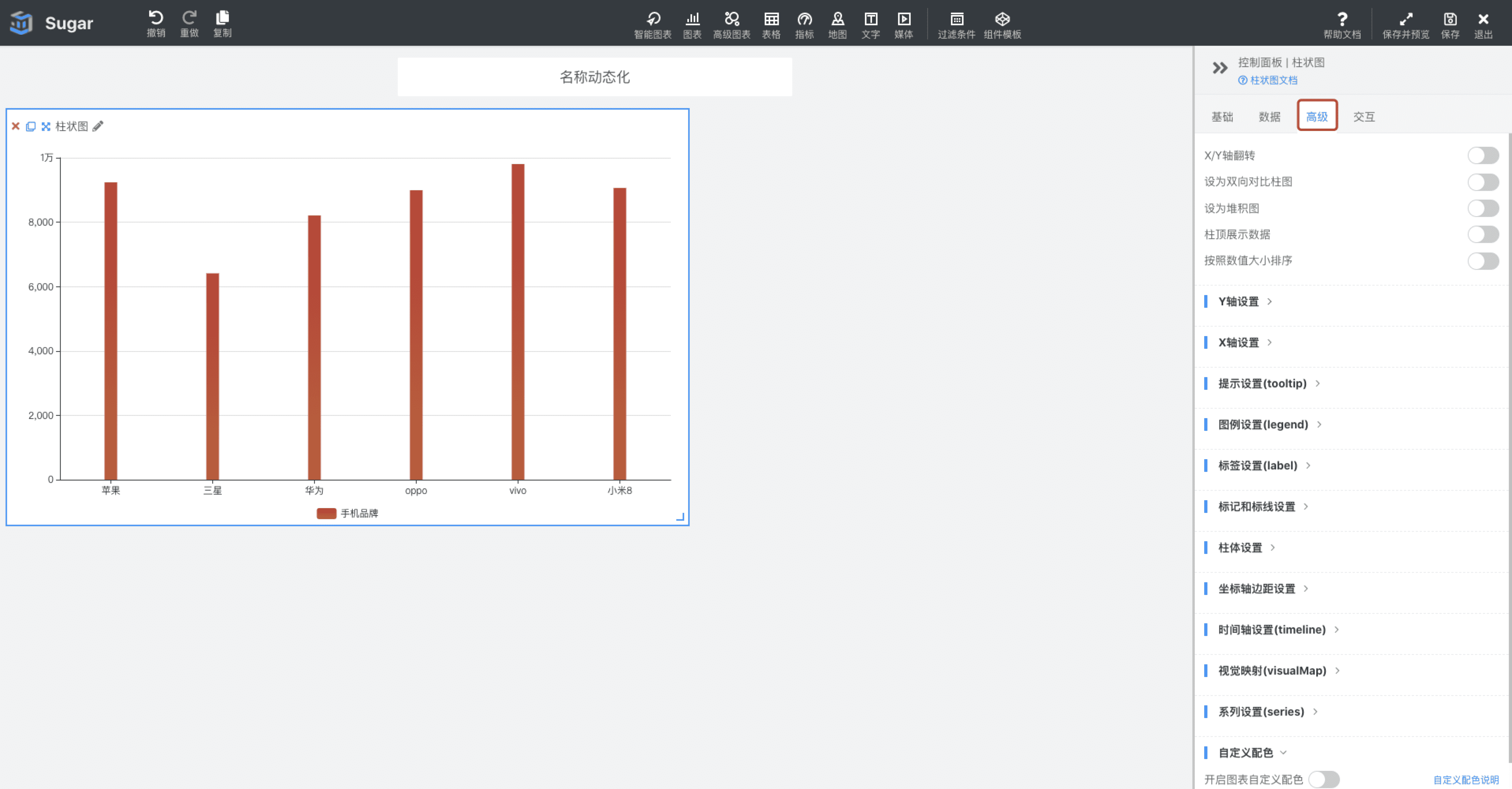Expand 提示设置(tooltip) section
This screenshot has height=789, width=1512.
1269,384
